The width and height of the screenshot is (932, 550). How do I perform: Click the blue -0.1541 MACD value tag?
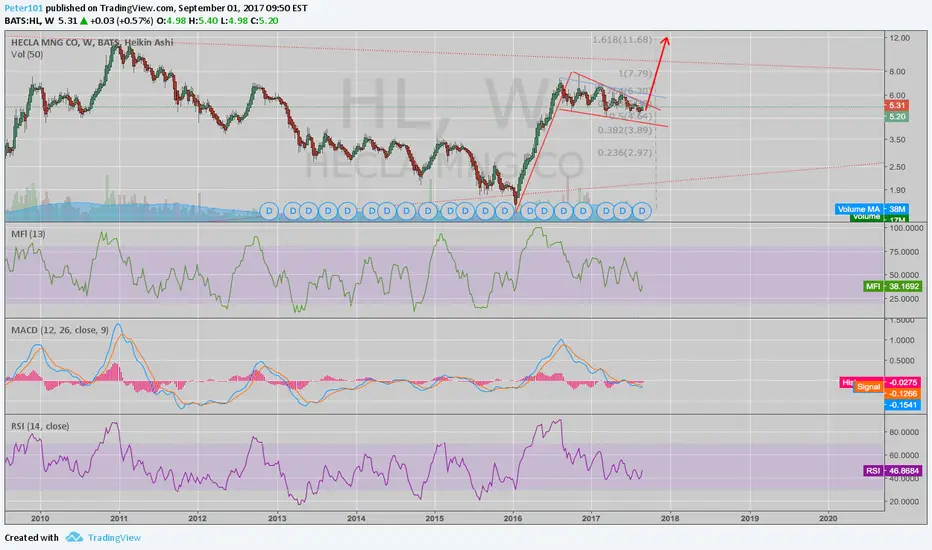(x=903, y=404)
